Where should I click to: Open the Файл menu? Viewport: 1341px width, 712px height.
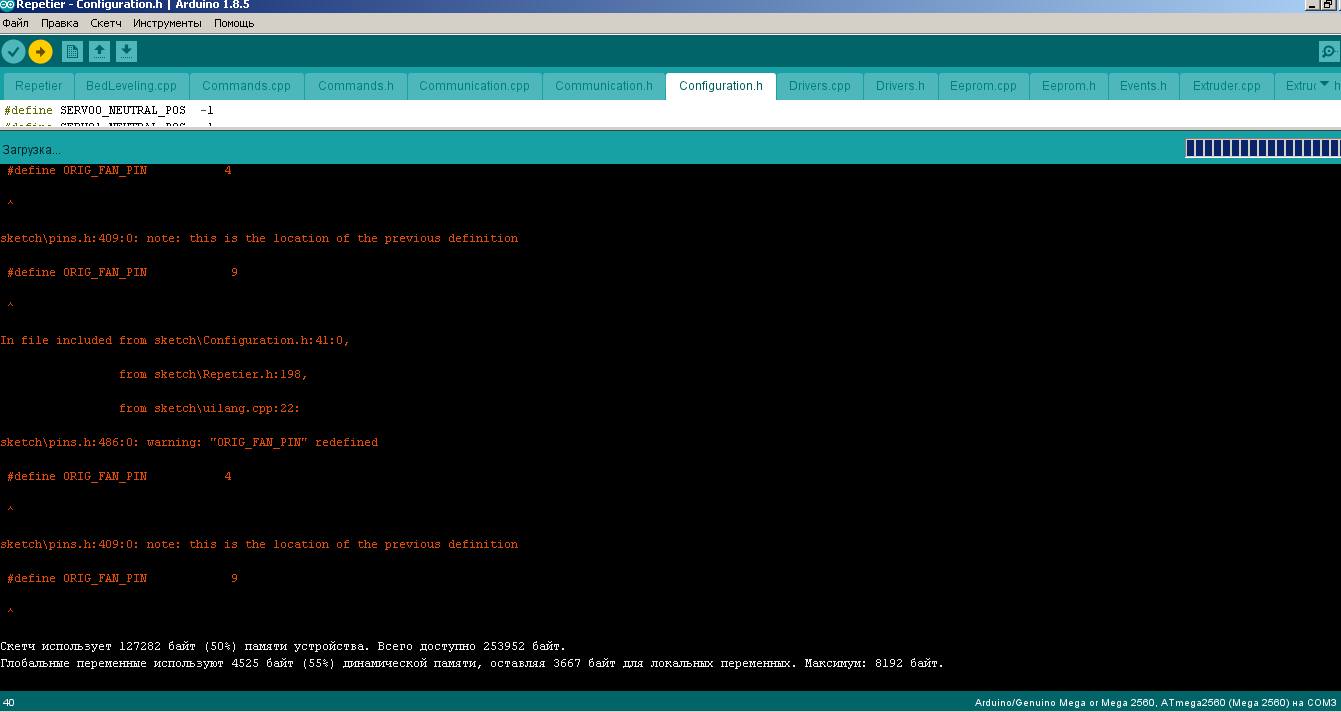pyautogui.click(x=15, y=23)
